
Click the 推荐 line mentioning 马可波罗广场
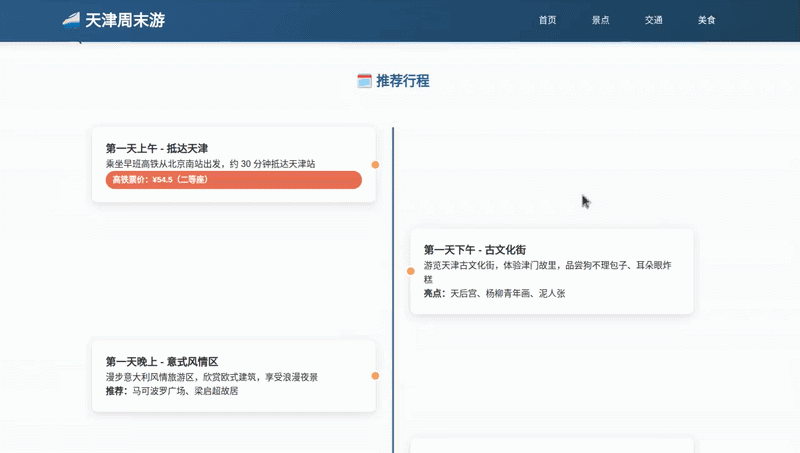coord(172,391)
